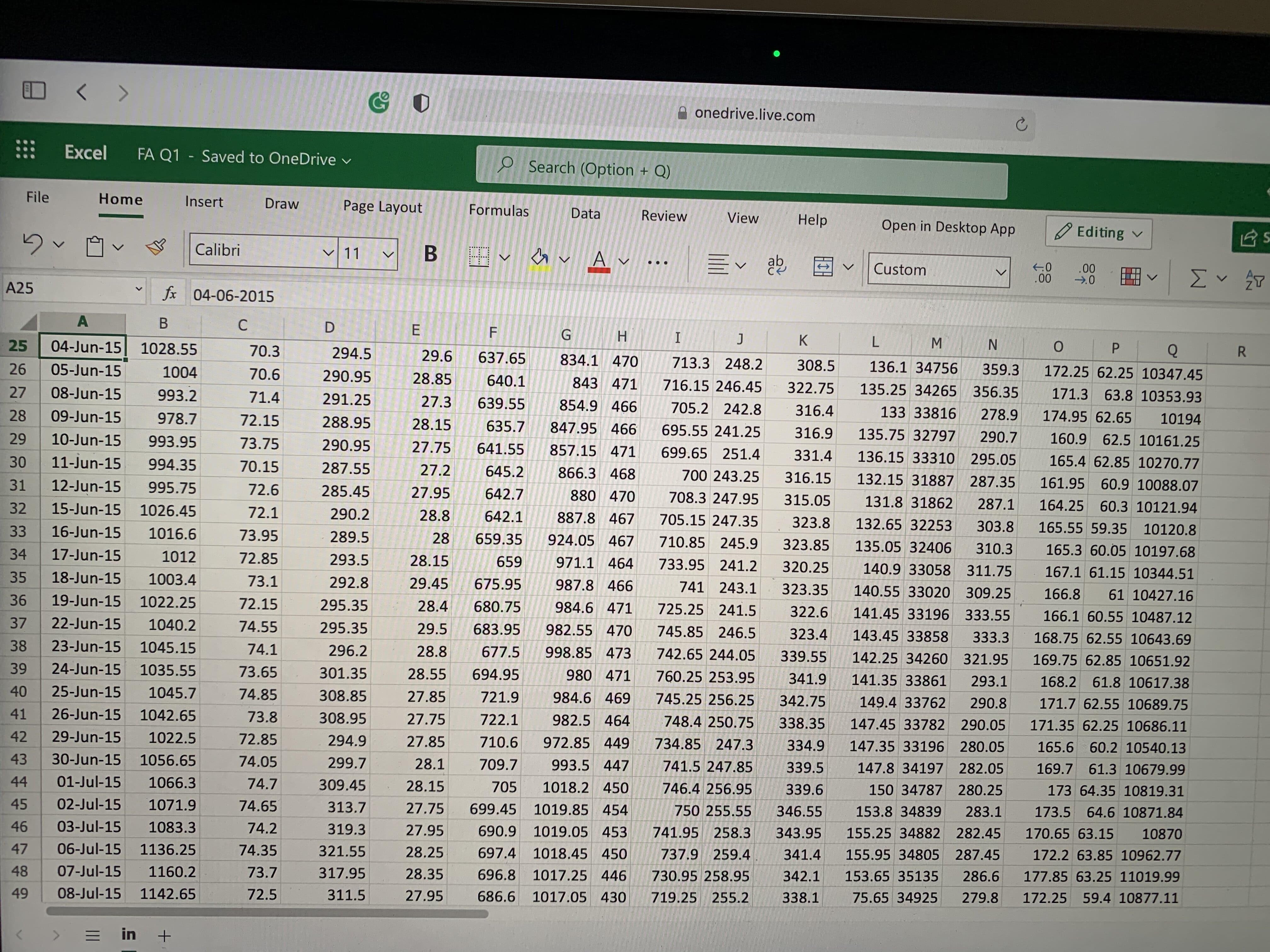This screenshot has width=1270, height=952.
Task: Open the Grammarly extension icon
Action: point(379,102)
